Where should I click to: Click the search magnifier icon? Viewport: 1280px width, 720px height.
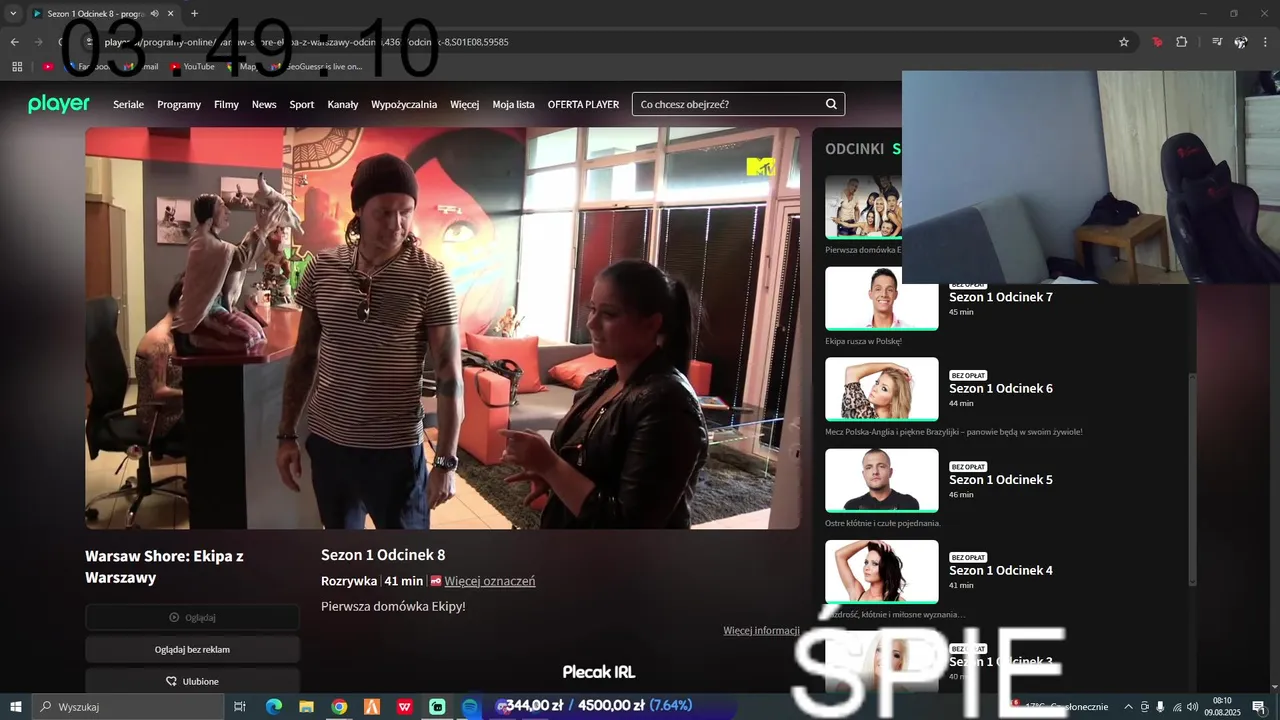click(x=831, y=104)
